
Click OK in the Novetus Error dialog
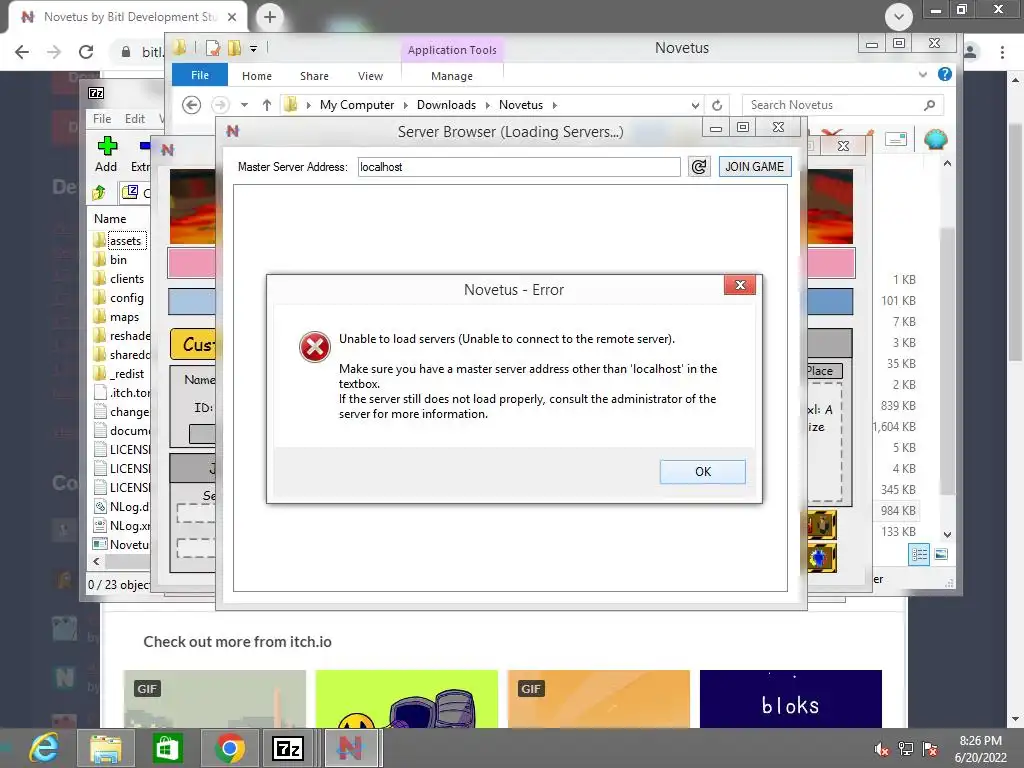click(702, 472)
